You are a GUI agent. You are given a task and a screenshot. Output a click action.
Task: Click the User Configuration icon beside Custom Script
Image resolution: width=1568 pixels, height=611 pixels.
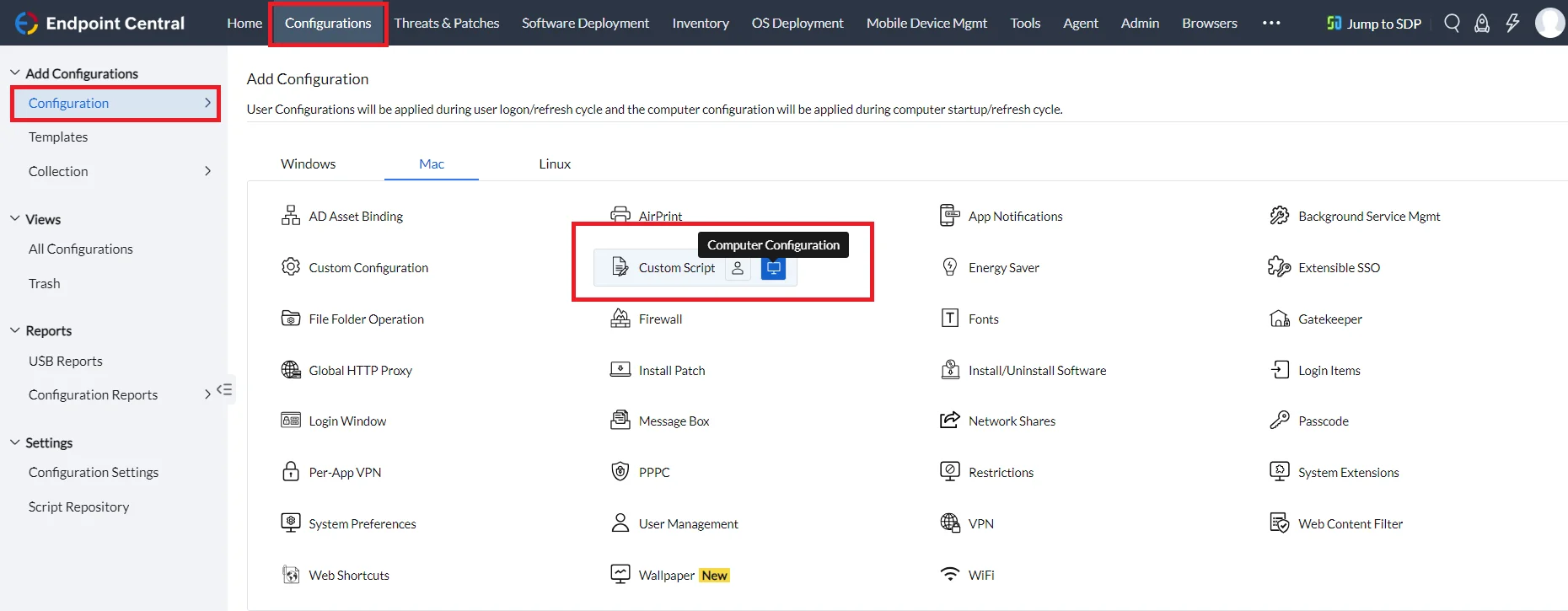[x=738, y=268]
